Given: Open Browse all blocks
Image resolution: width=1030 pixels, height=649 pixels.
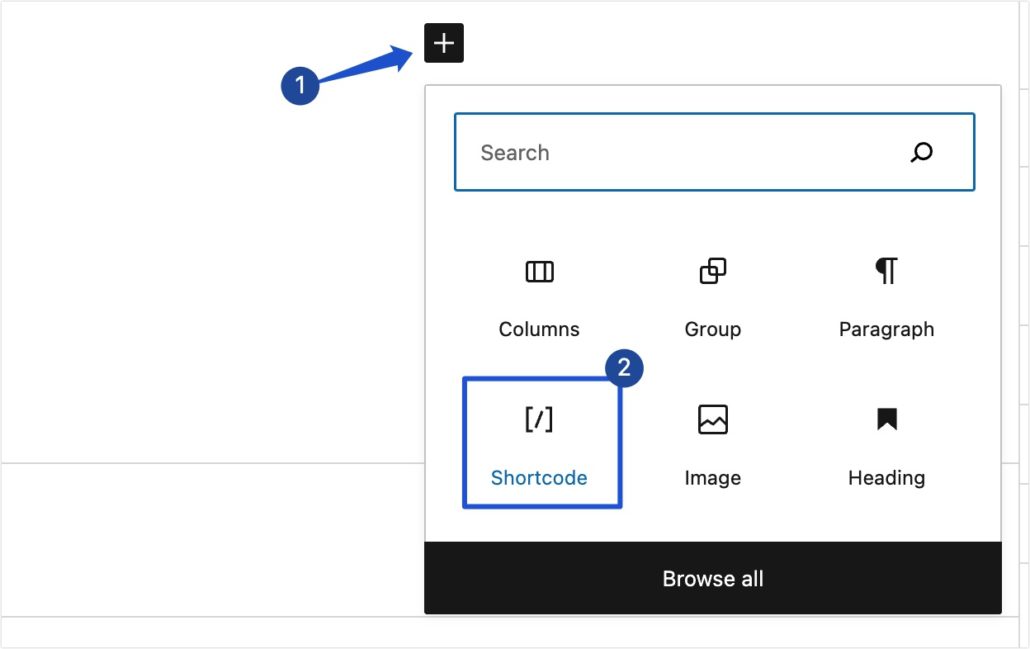Looking at the screenshot, I should (x=713, y=578).
